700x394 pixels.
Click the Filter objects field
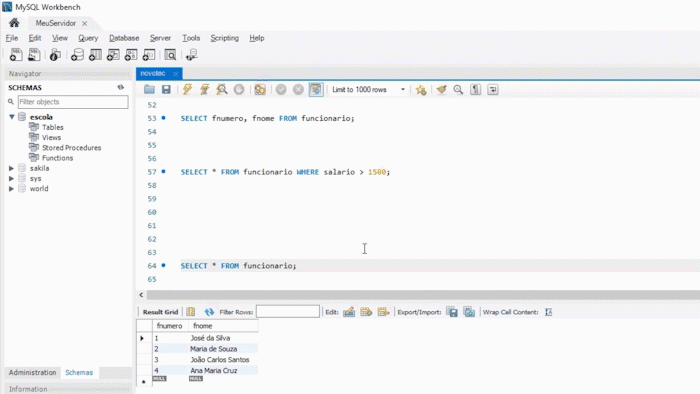tap(73, 102)
